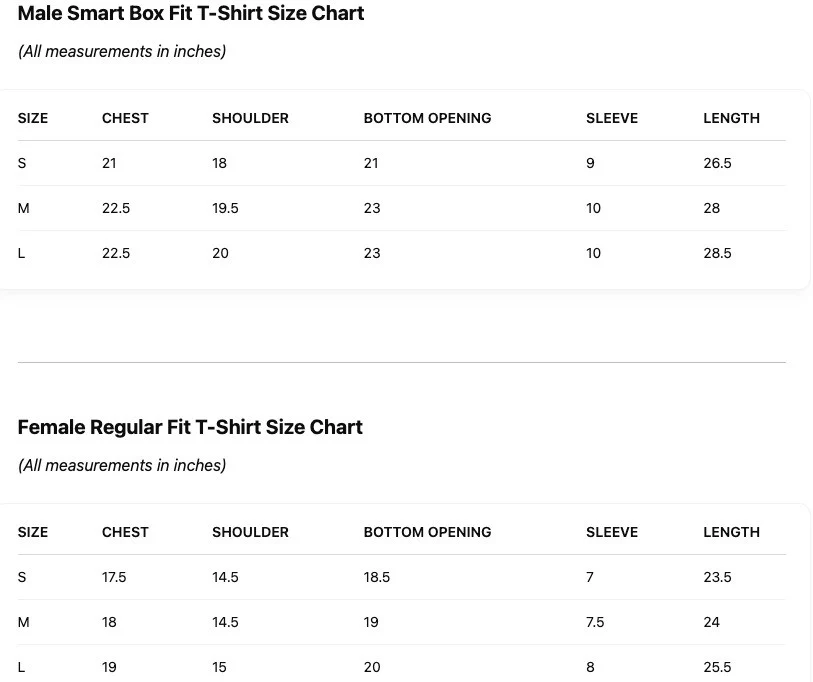This screenshot has width=813, height=682.
Task: Click the Female Regular Fit chart title
Action: (x=189, y=427)
